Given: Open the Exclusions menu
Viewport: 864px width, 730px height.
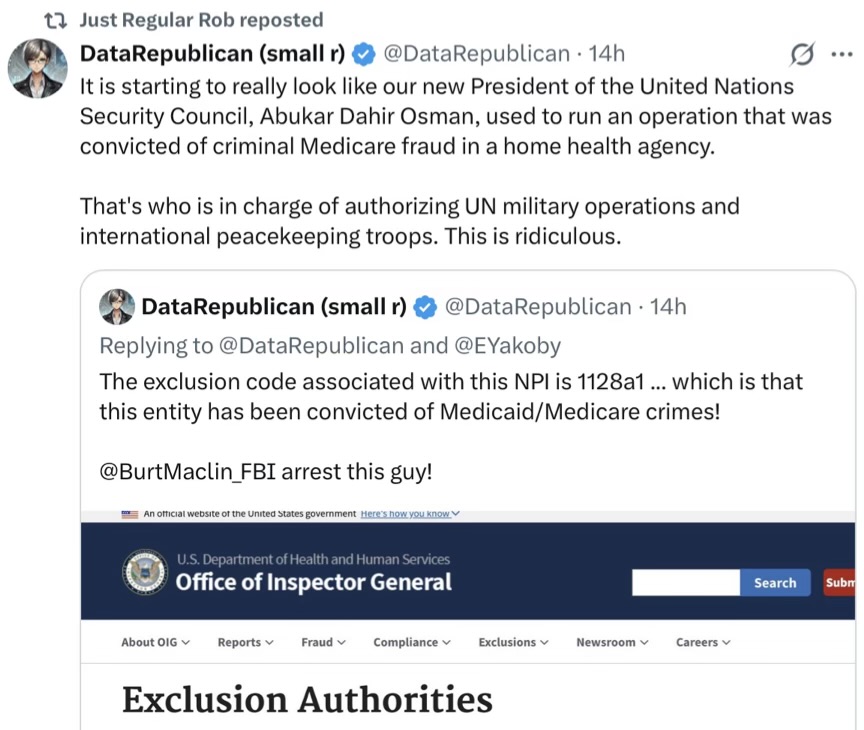Looking at the screenshot, I should [513, 642].
